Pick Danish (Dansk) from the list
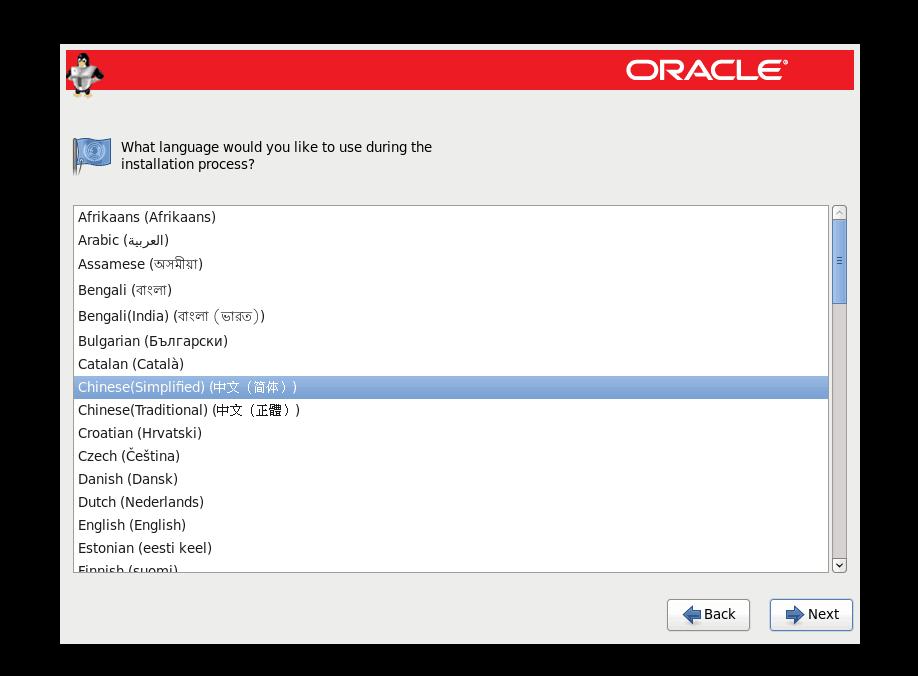This screenshot has width=918, height=676. pos(128,479)
